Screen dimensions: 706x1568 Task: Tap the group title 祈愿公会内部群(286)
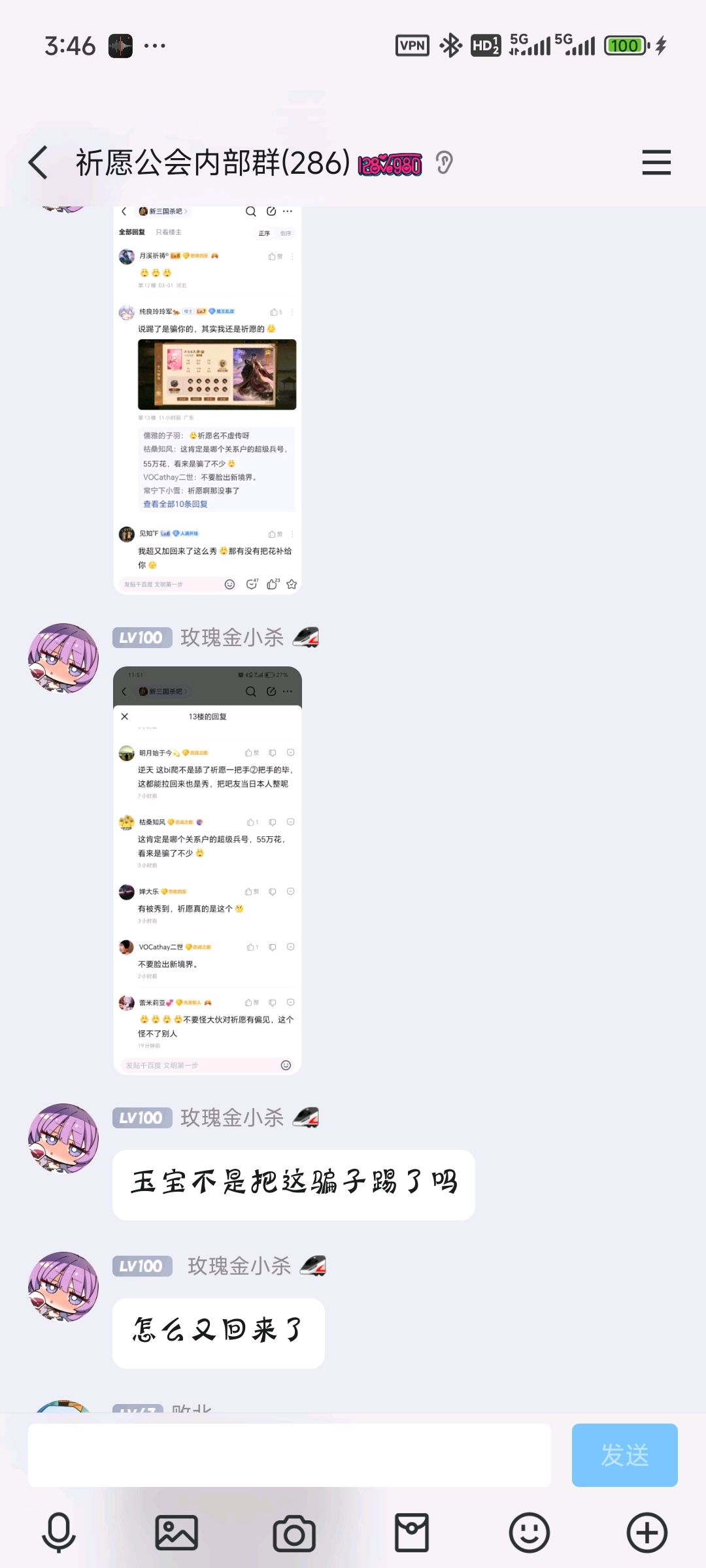pyautogui.click(x=213, y=163)
